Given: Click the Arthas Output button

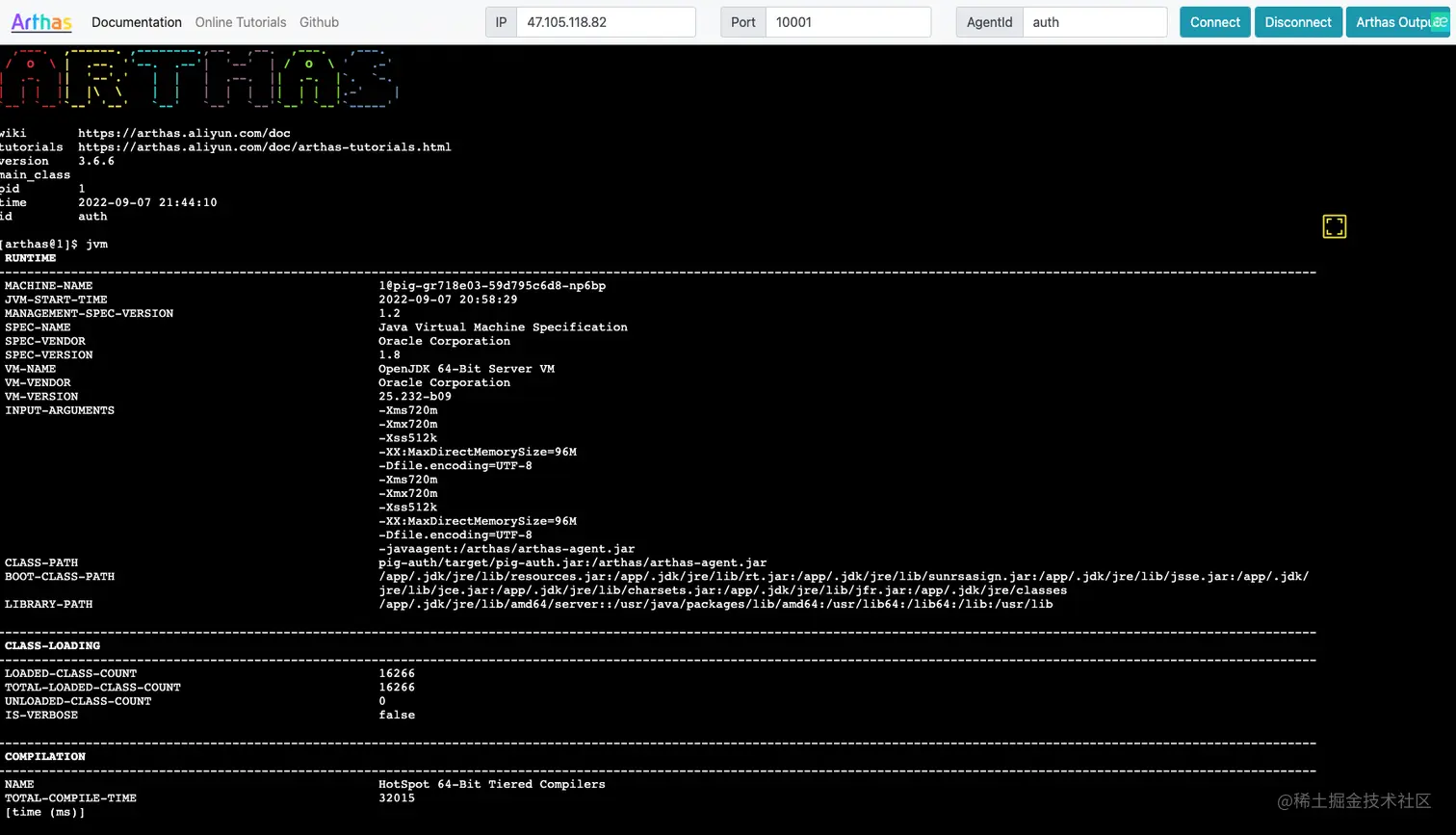Looking at the screenshot, I should point(1397,22).
